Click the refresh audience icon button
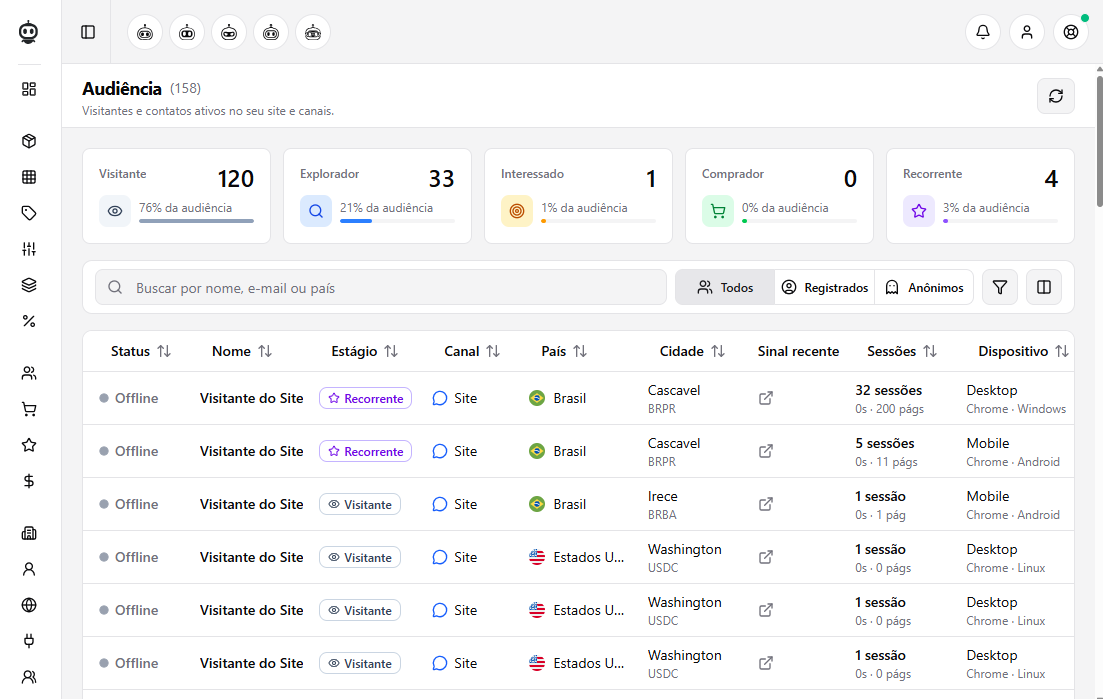 click(x=1055, y=96)
